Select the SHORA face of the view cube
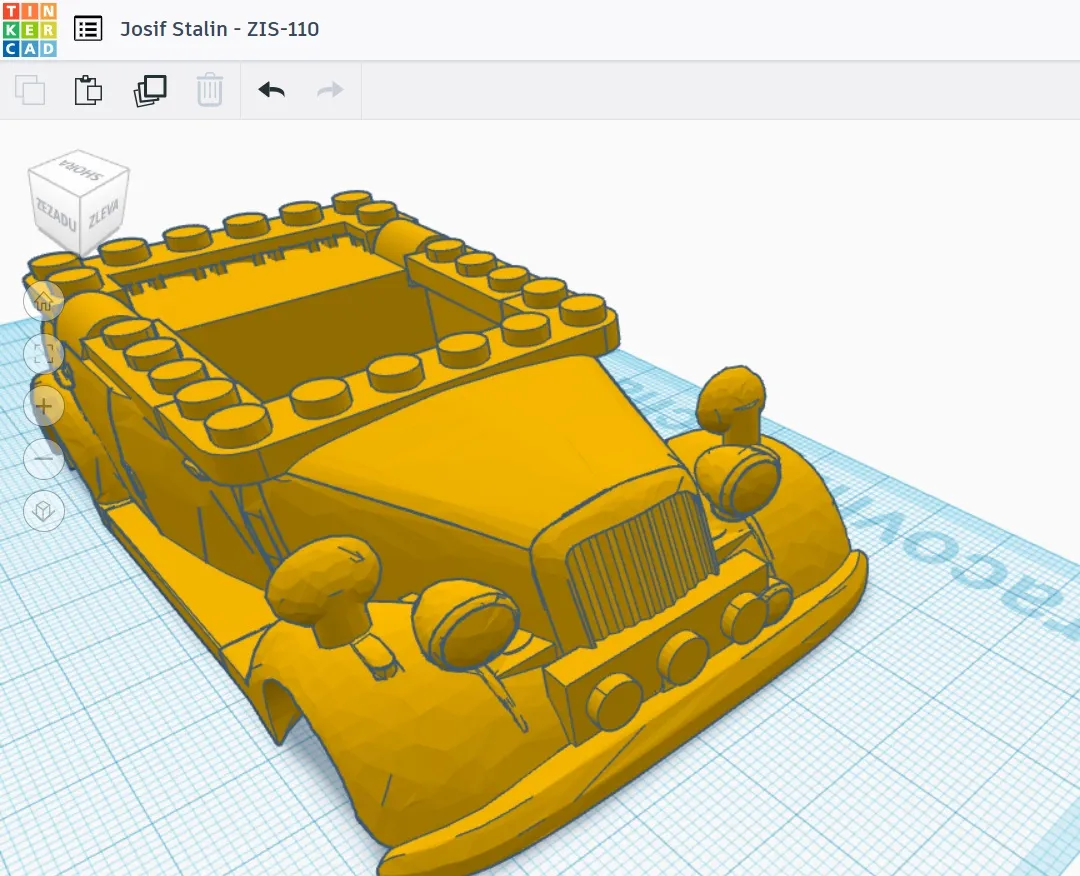 [x=81, y=170]
